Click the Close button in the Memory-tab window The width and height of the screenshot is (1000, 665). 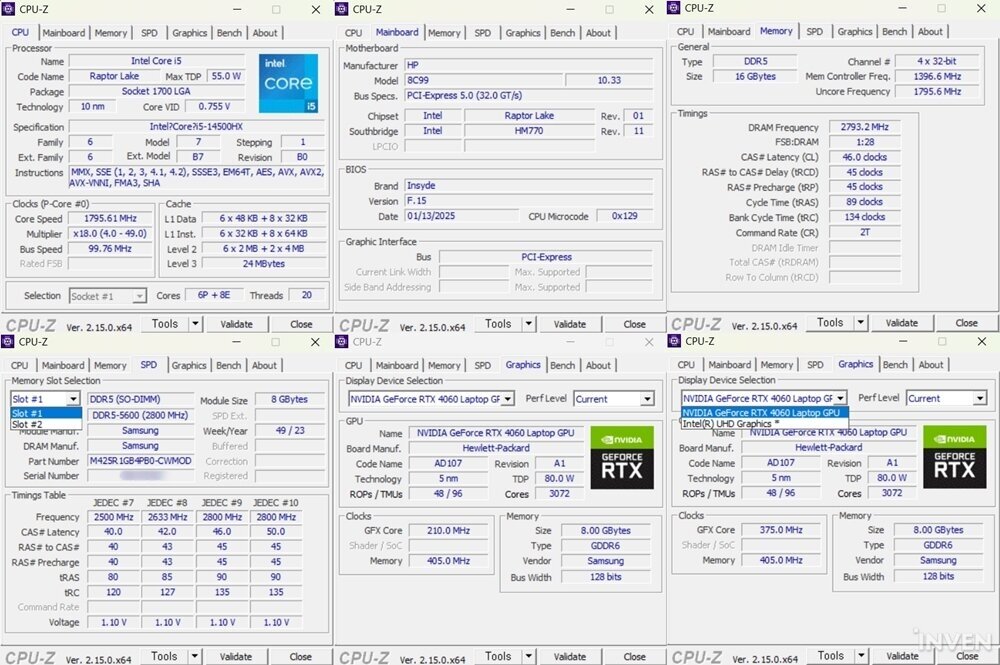[x=966, y=323]
